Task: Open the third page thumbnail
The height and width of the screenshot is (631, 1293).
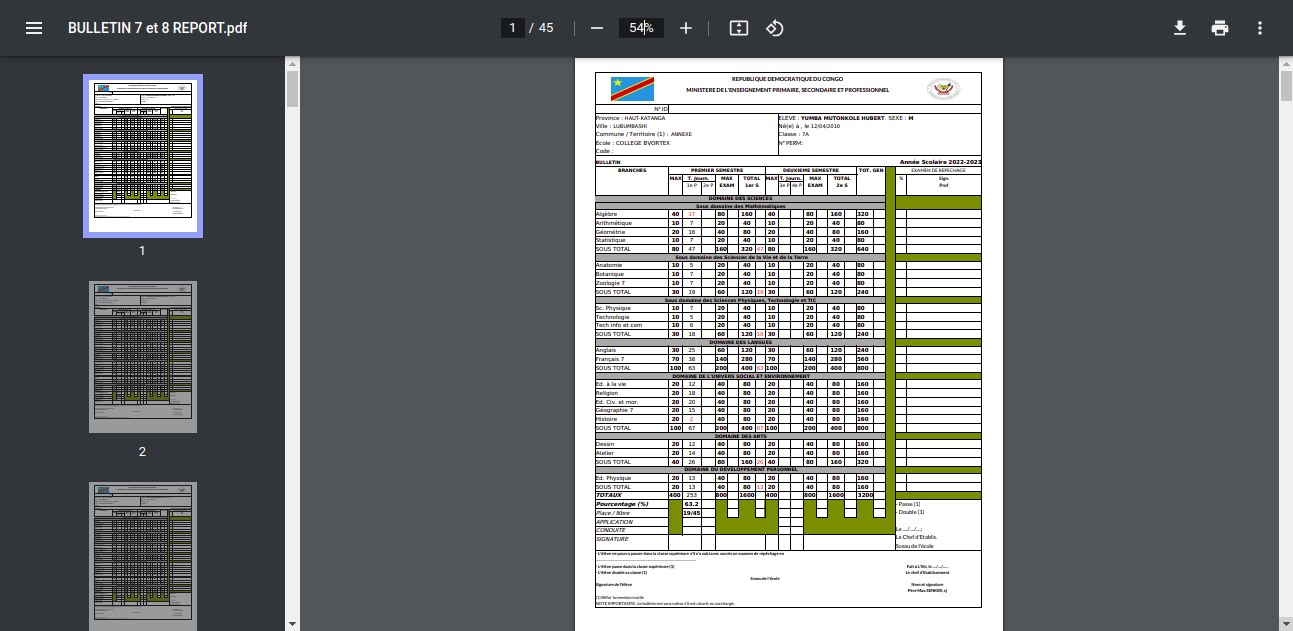Action: [x=142, y=556]
